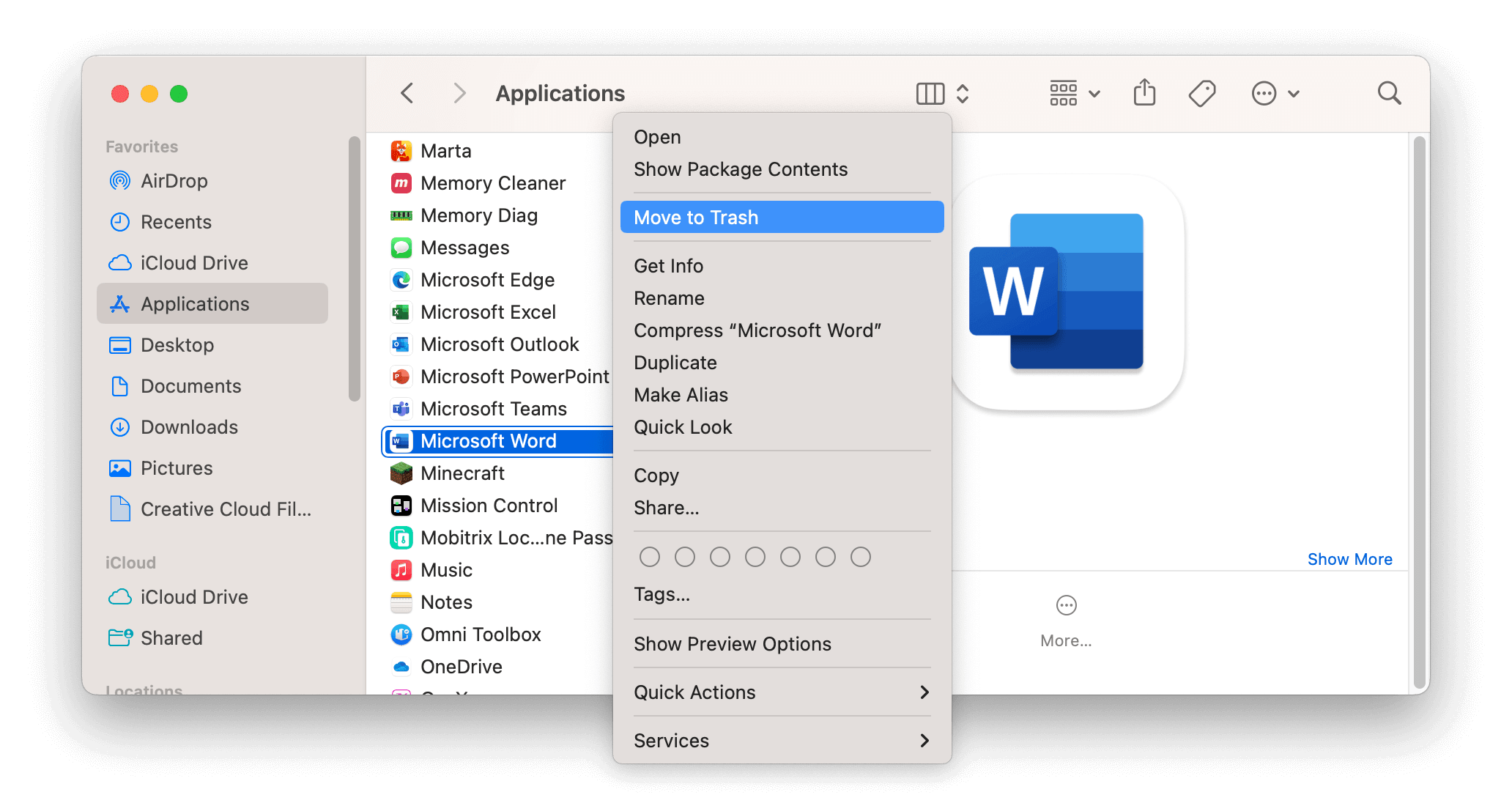Switch view using the column view icon

click(x=930, y=94)
